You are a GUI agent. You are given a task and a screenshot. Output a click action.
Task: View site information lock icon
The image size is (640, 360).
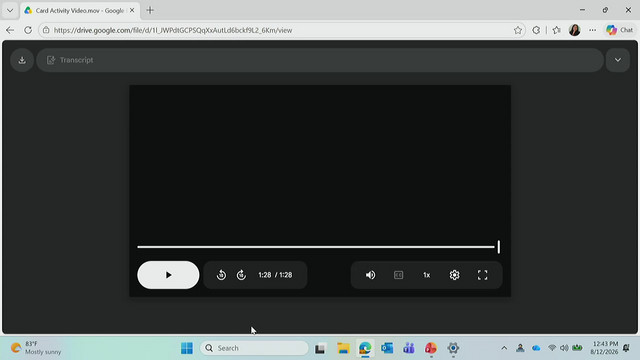[46, 30]
